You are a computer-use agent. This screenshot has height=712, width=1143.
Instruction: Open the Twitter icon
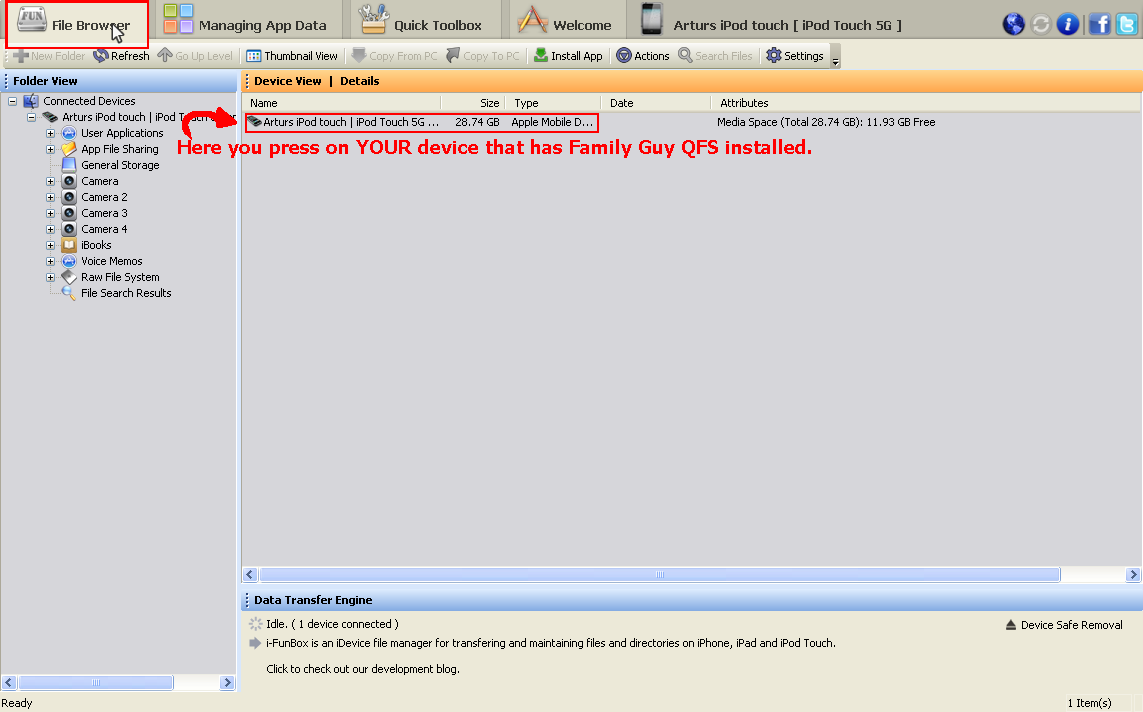click(1126, 24)
